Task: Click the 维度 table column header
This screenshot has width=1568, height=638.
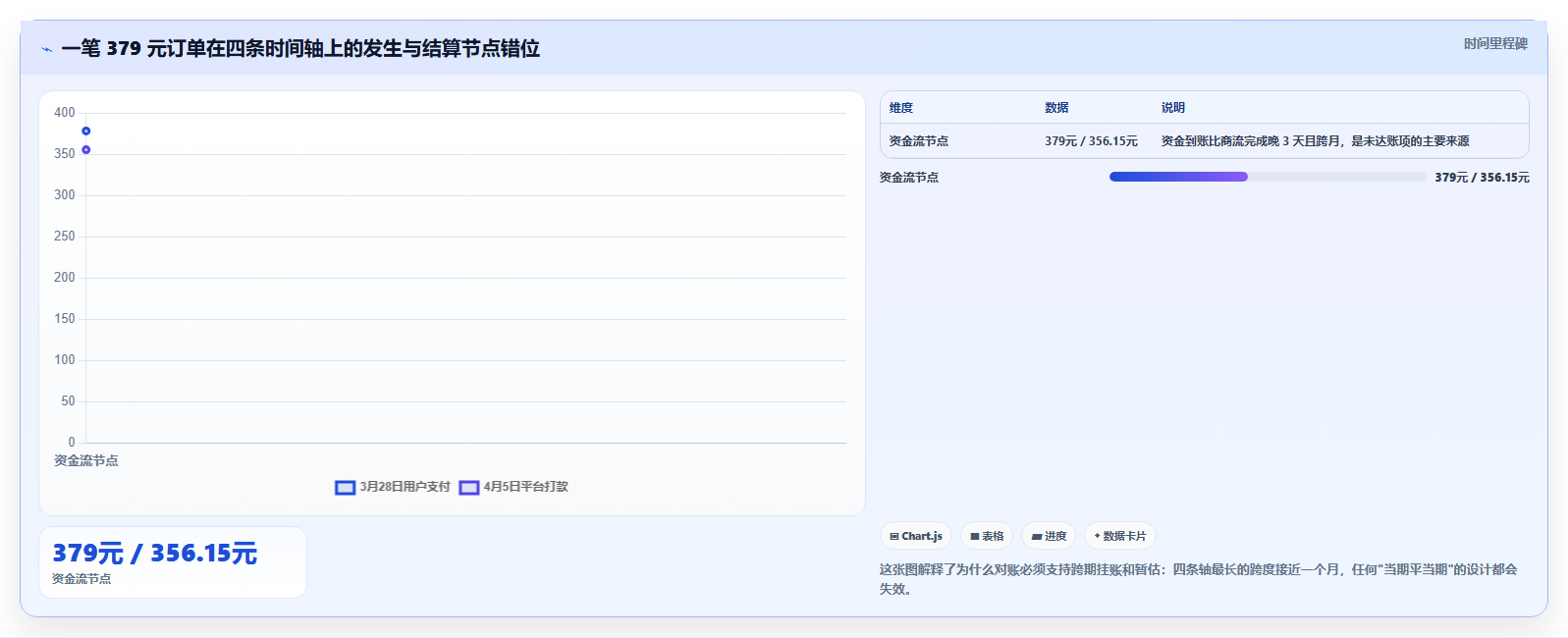Action: pos(901,108)
